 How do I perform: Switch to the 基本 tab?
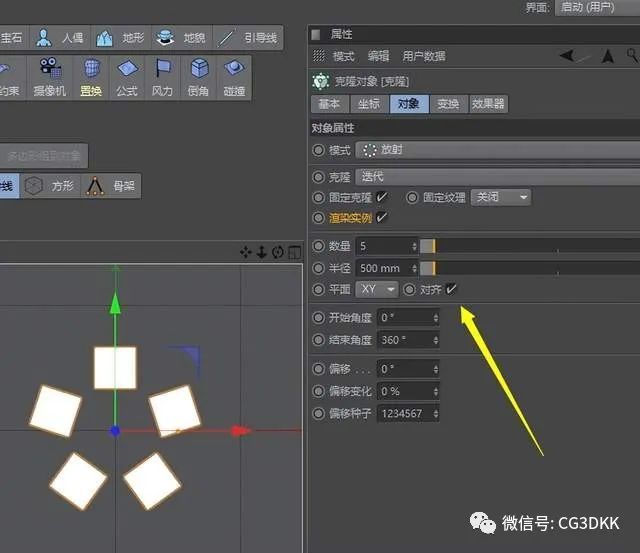tap(330, 104)
